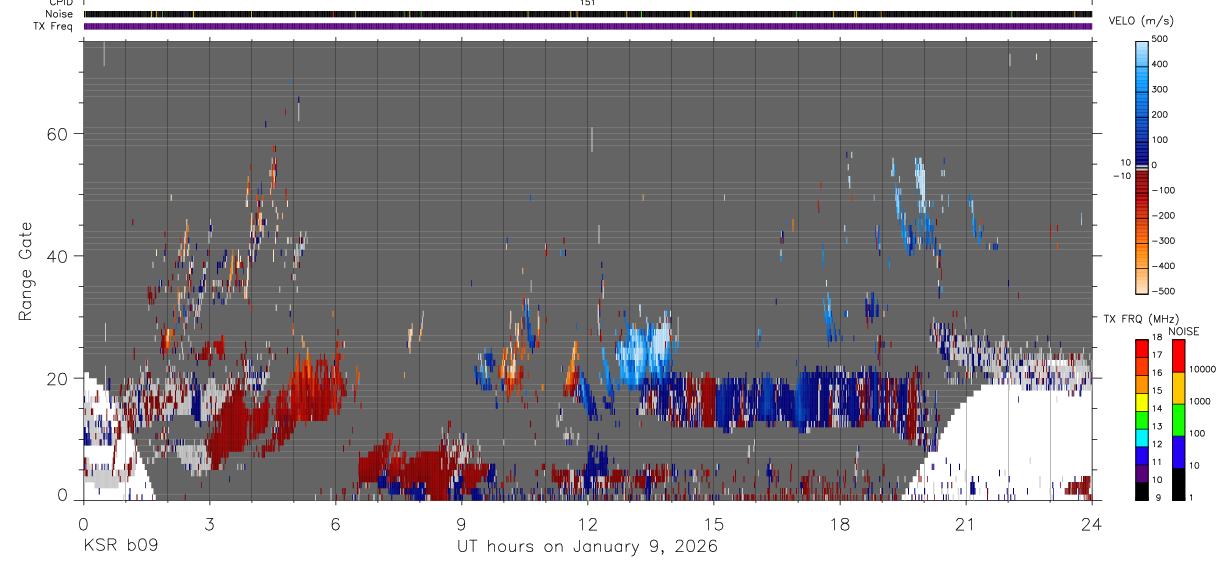Click the '200' tick on velocity scale
This screenshot has height=567, width=1228.
point(1162,114)
